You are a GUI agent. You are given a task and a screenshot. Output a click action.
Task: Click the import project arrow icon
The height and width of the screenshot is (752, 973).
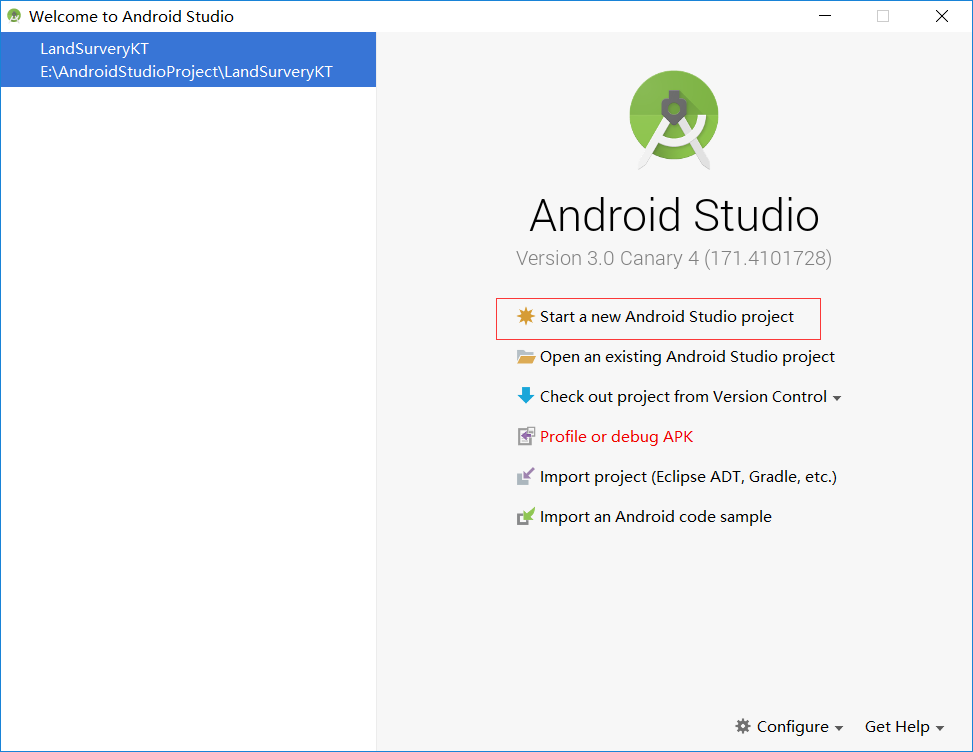(525, 476)
